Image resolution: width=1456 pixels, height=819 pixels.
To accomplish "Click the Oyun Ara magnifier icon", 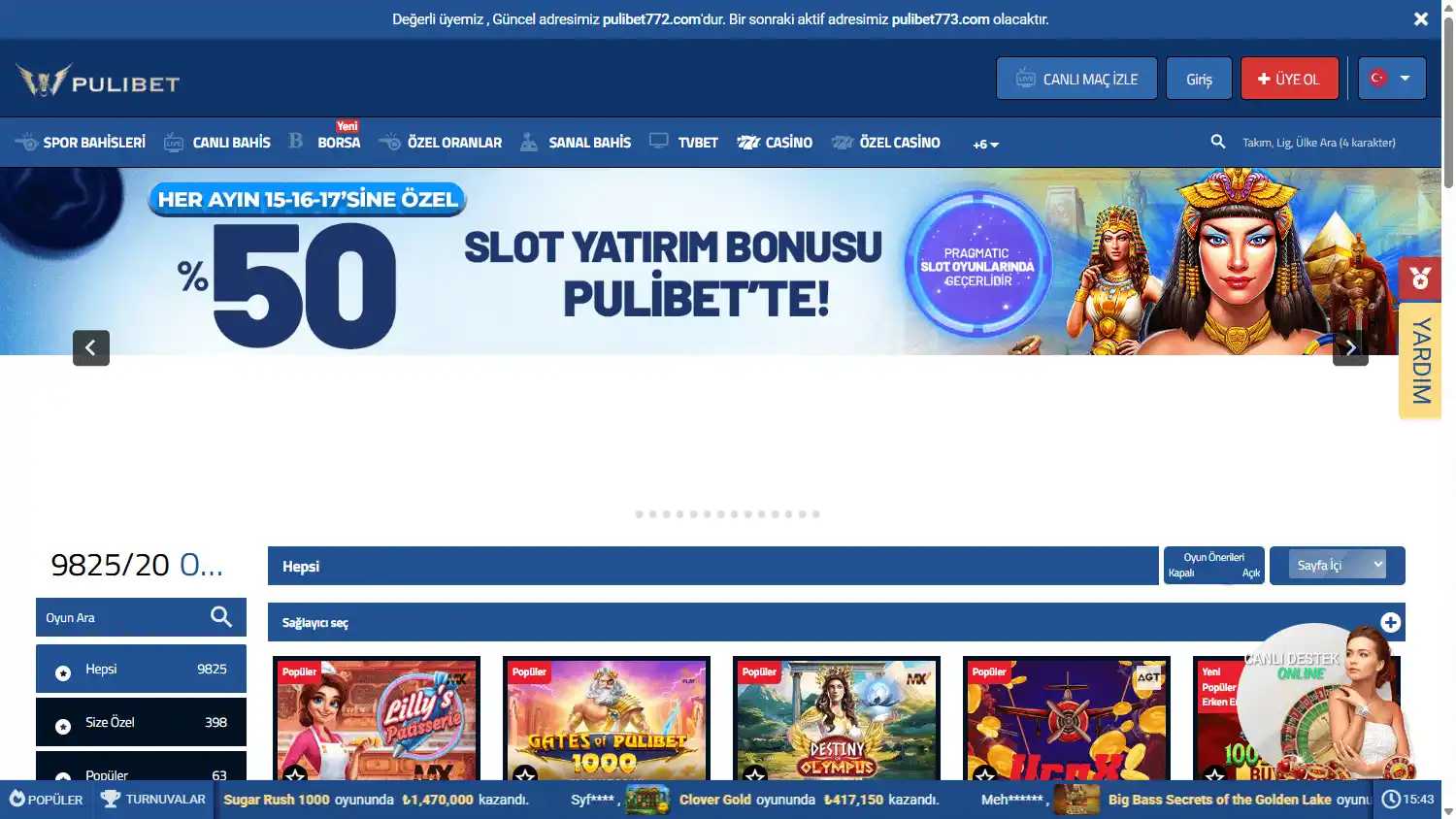I will click(221, 617).
